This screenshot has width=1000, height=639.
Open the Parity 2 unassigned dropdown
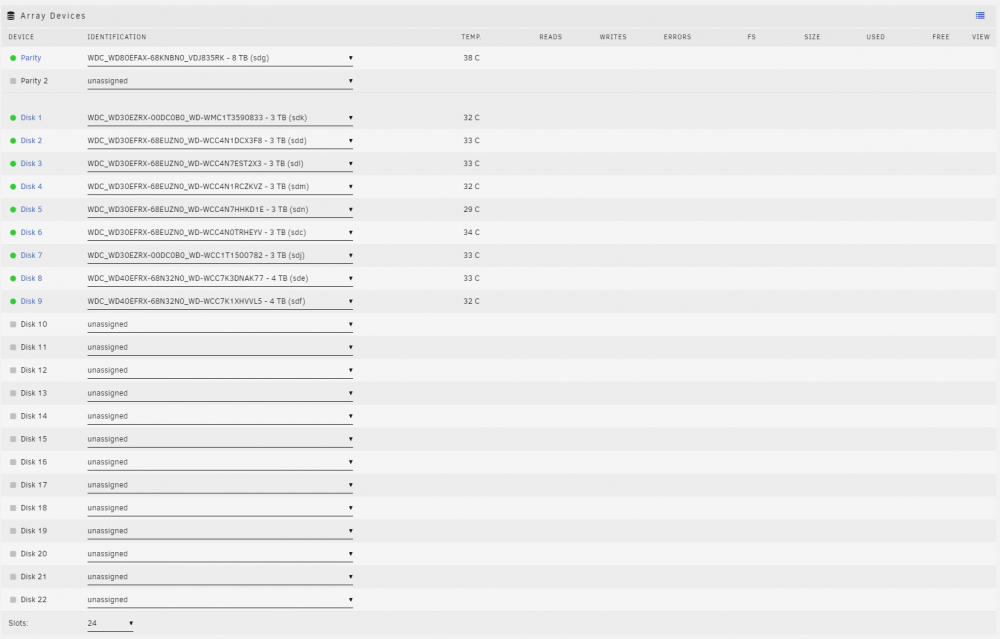point(220,81)
